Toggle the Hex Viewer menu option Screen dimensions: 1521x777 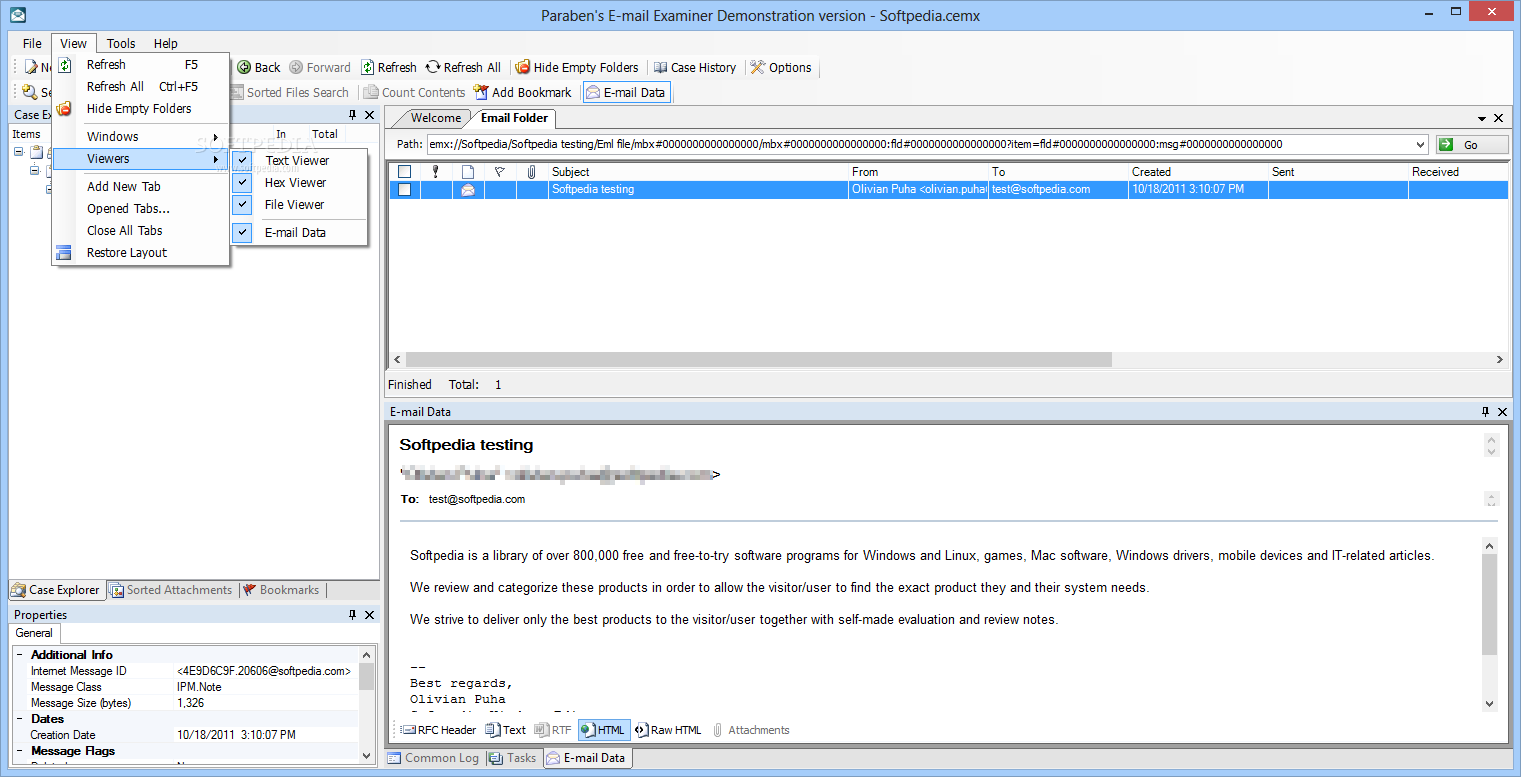300,182
